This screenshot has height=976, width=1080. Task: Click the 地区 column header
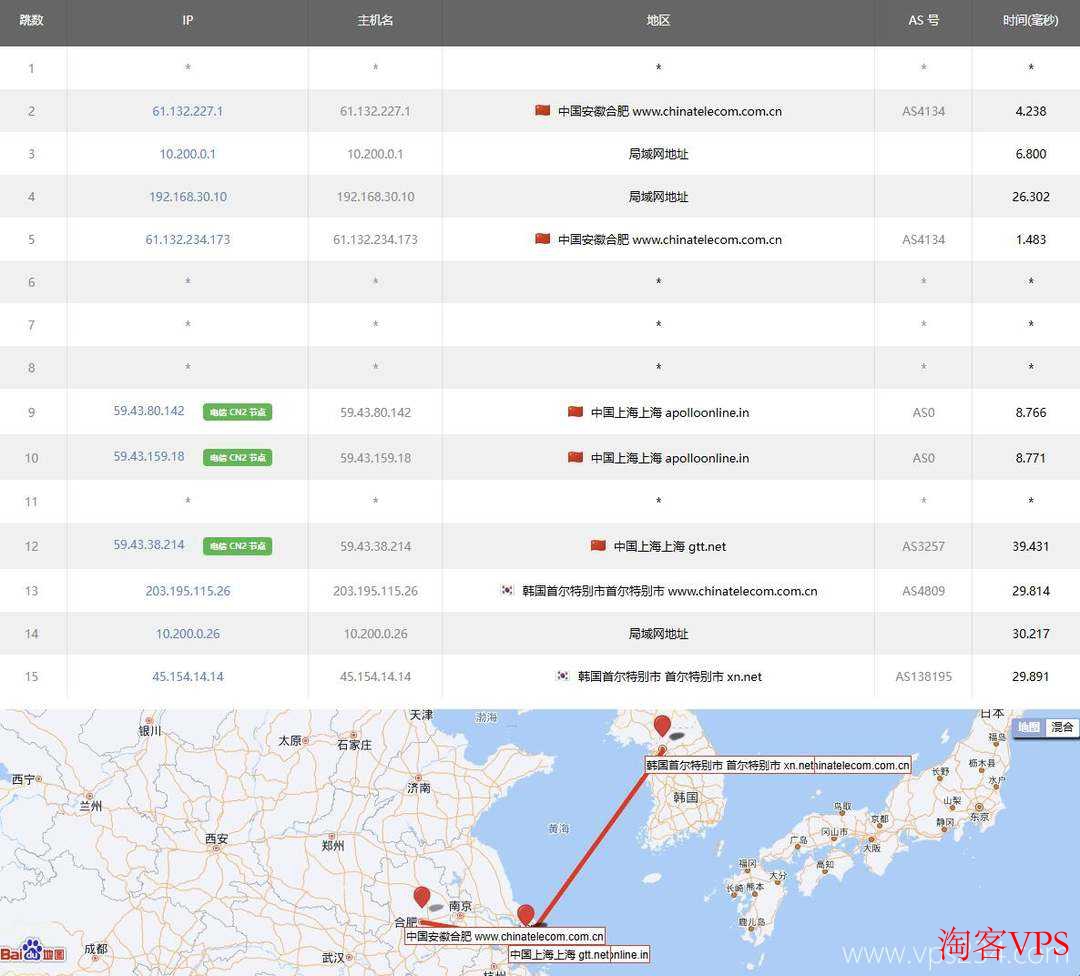point(658,21)
